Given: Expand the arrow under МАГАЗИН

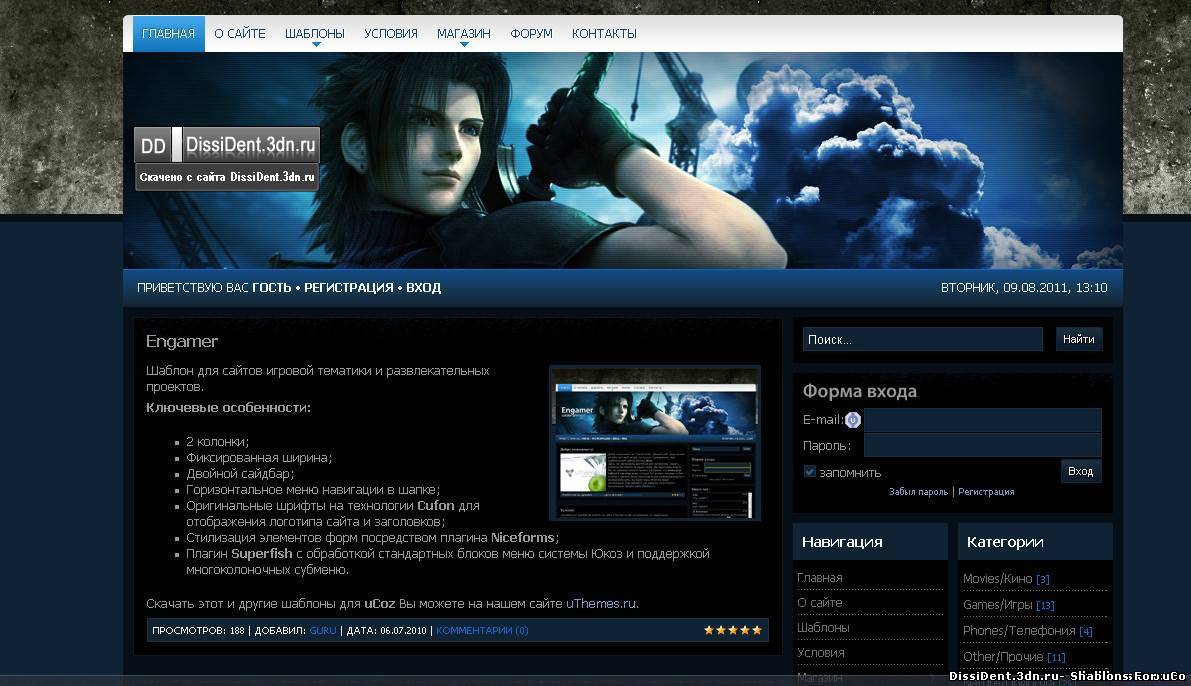Looking at the screenshot, I should tap(464, 45).
